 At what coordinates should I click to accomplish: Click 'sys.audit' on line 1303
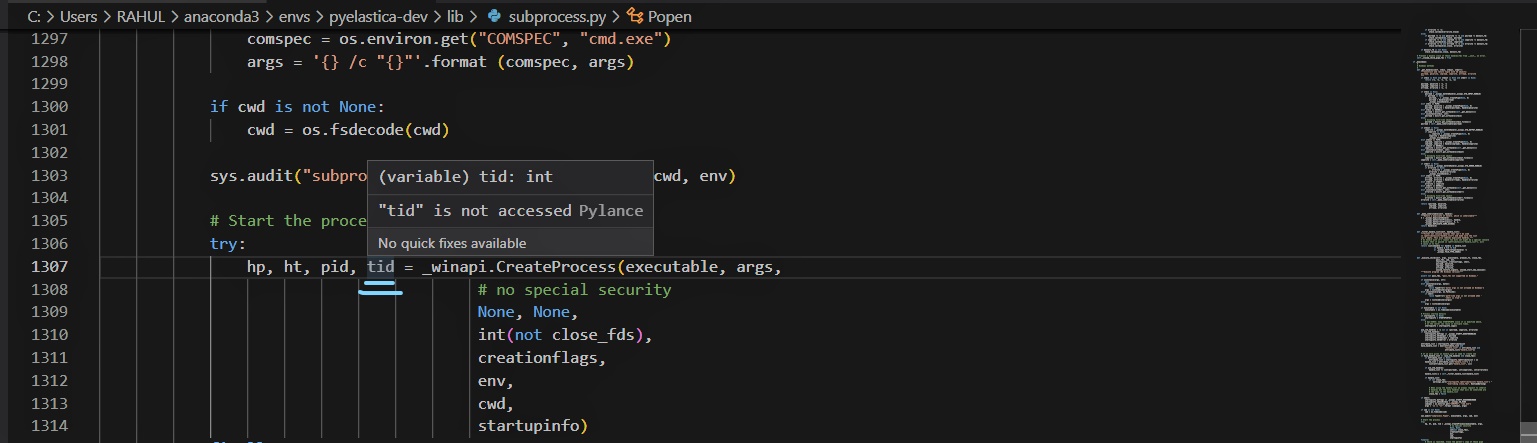coord(251,176)
